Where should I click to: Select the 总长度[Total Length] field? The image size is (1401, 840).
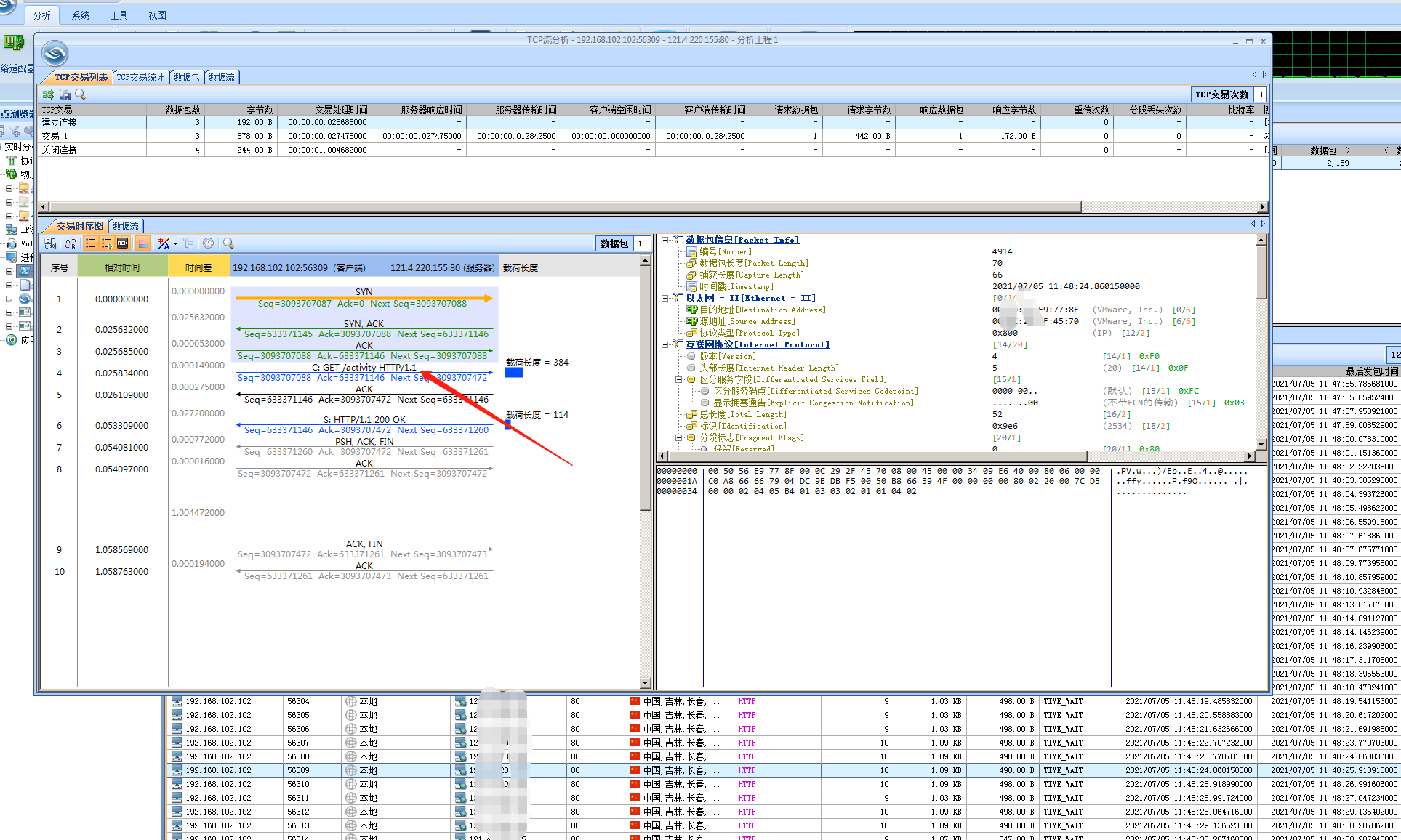(x=743, y=414)
